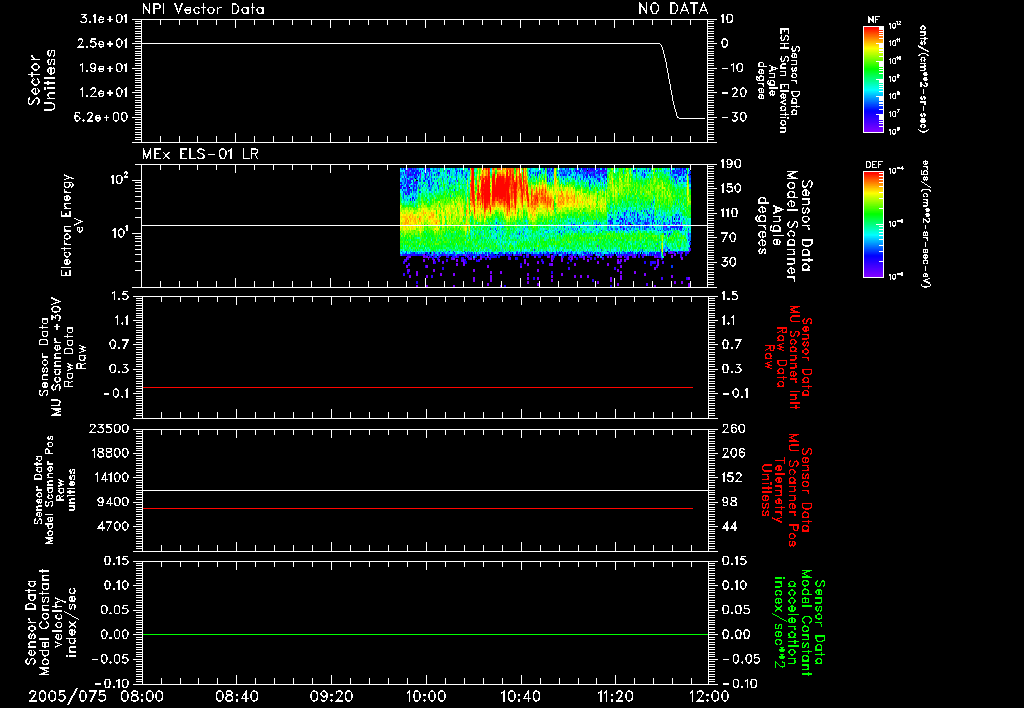
Task: Click the white line in the Model Scanner Pos panel
Action: (x=424, y=491)
